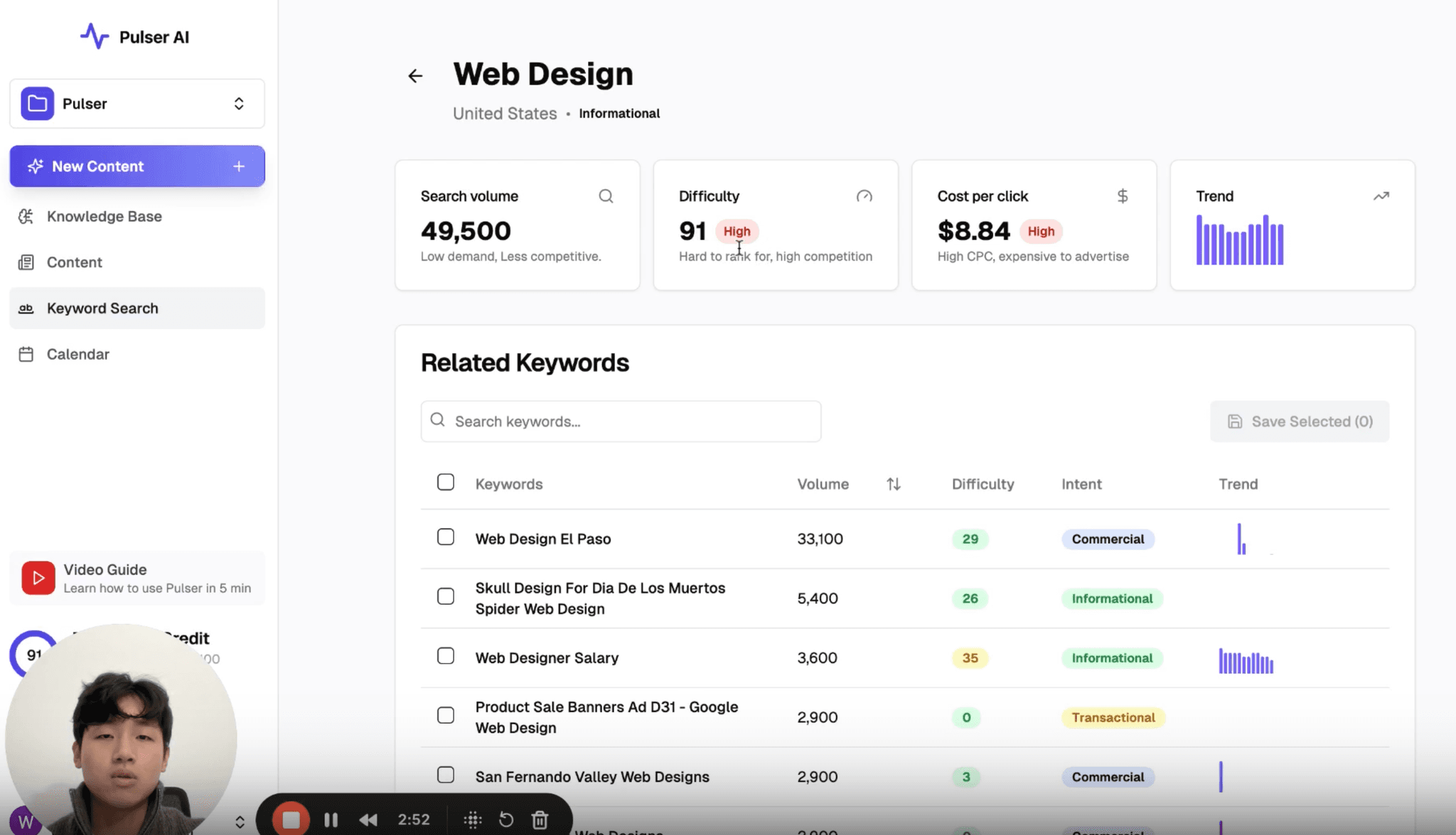1456x835 pixels.
Task: Expand the account menu chevron at bottom
Action: 240,821
